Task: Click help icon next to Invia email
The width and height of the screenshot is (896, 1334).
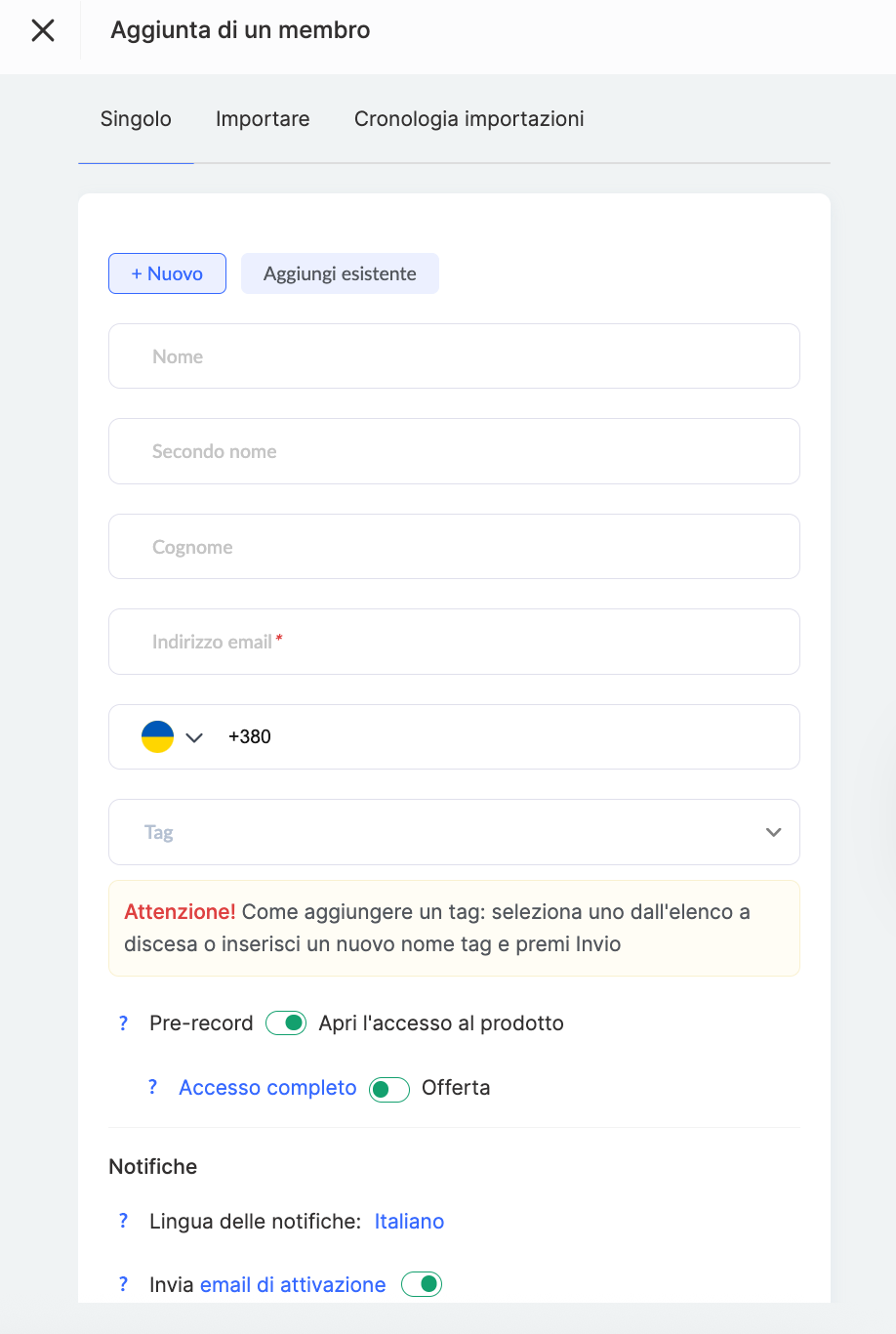Action: tap(123, 1284)
